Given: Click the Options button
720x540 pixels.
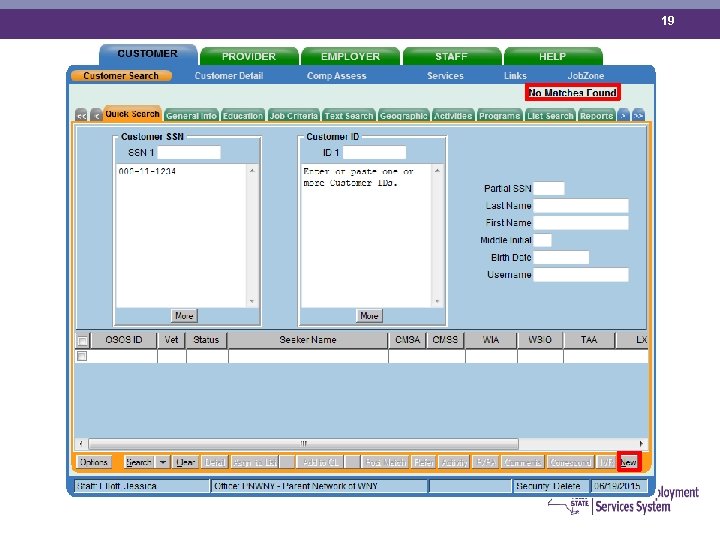Looking at the screenshot, I should click(94, 462).
